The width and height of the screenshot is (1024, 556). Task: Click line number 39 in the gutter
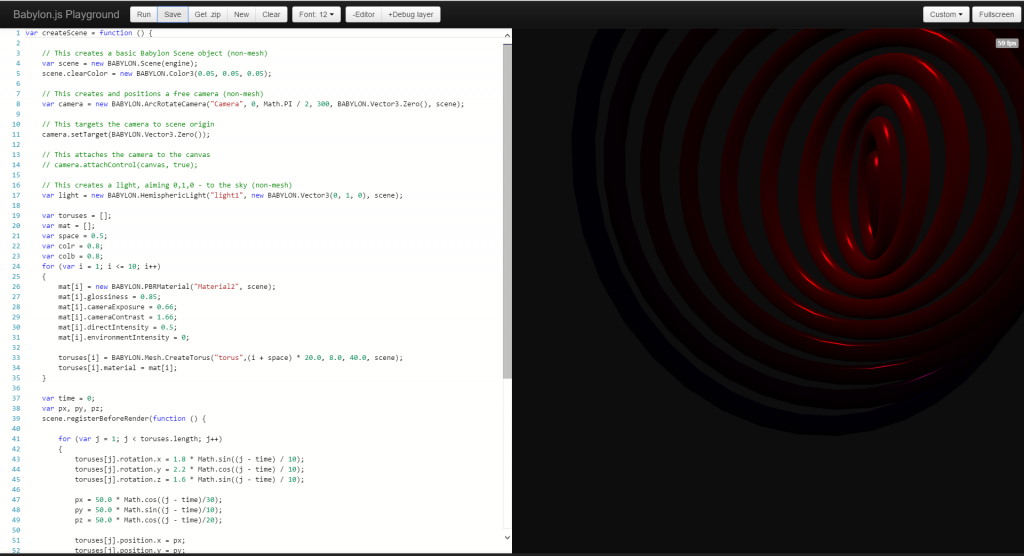[x=16, y=419]
